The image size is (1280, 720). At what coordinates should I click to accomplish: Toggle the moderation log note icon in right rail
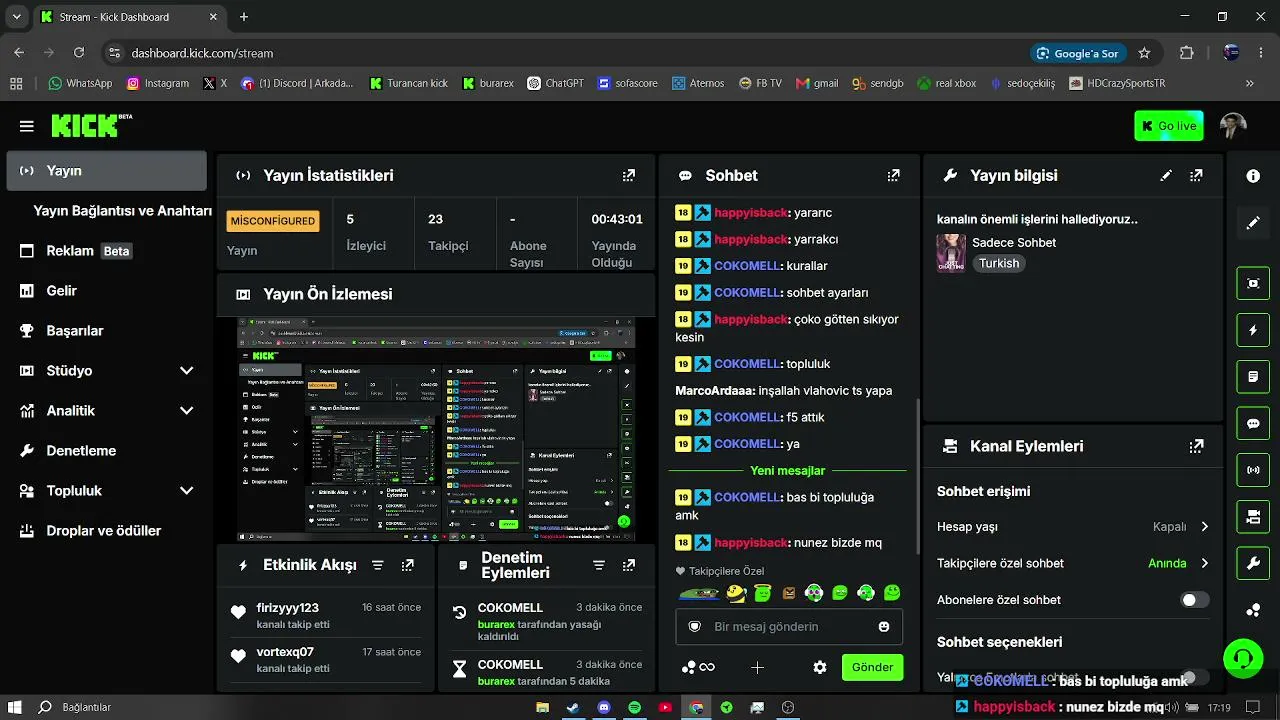1253,377
